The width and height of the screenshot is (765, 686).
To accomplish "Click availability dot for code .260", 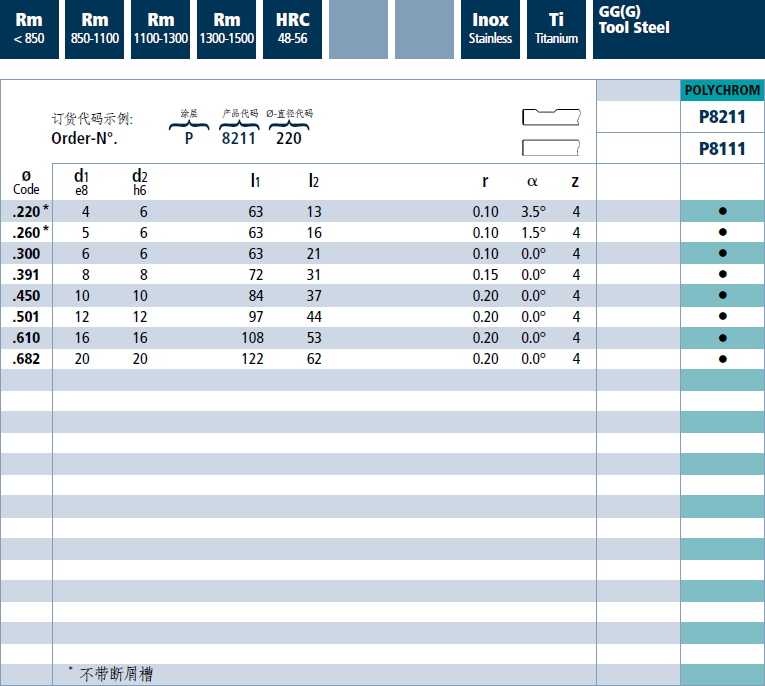I will click(723, 232).
